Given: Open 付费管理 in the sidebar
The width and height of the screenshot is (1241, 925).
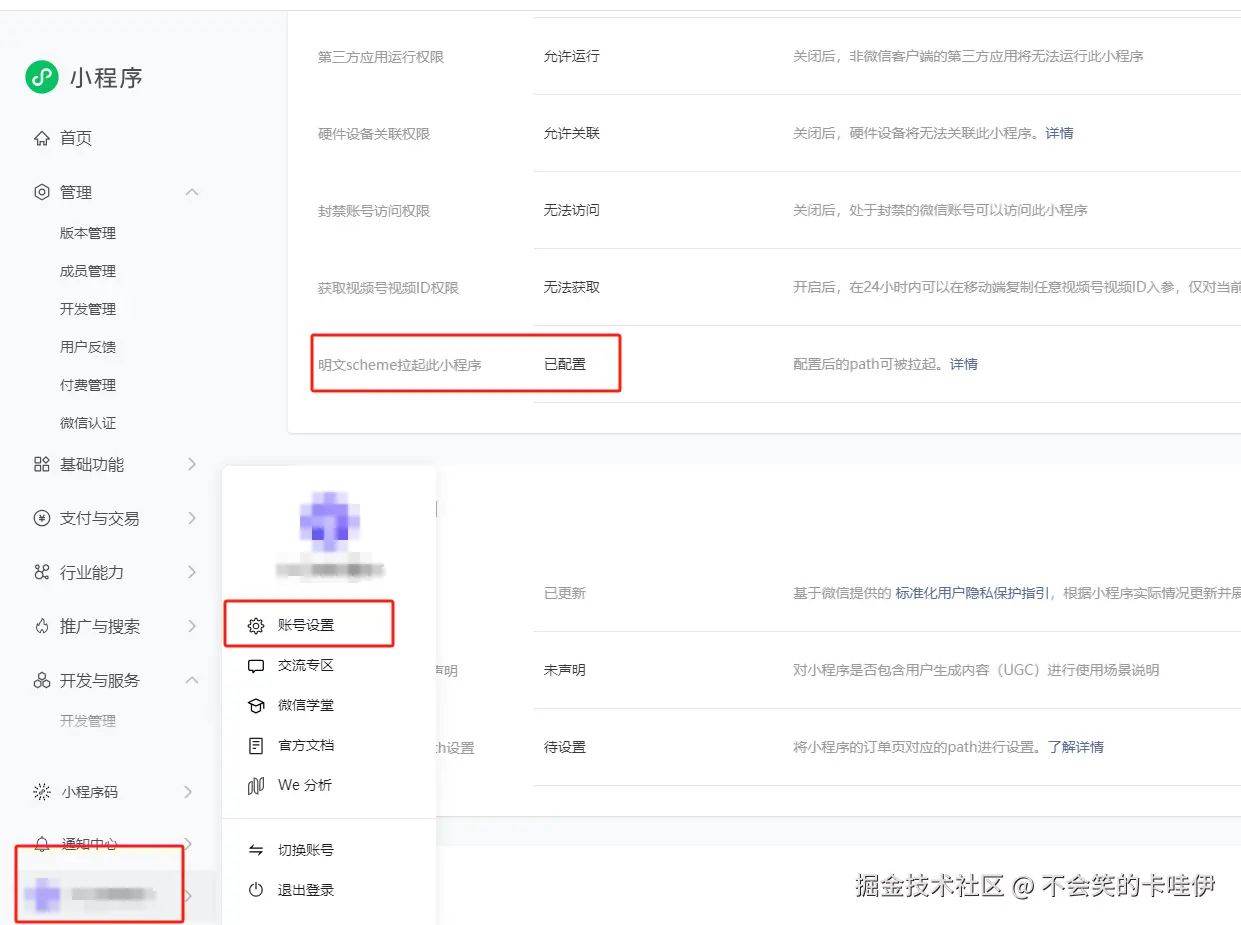Looking at the screenshot, I should pyautogui.click(x=88, y=385).
